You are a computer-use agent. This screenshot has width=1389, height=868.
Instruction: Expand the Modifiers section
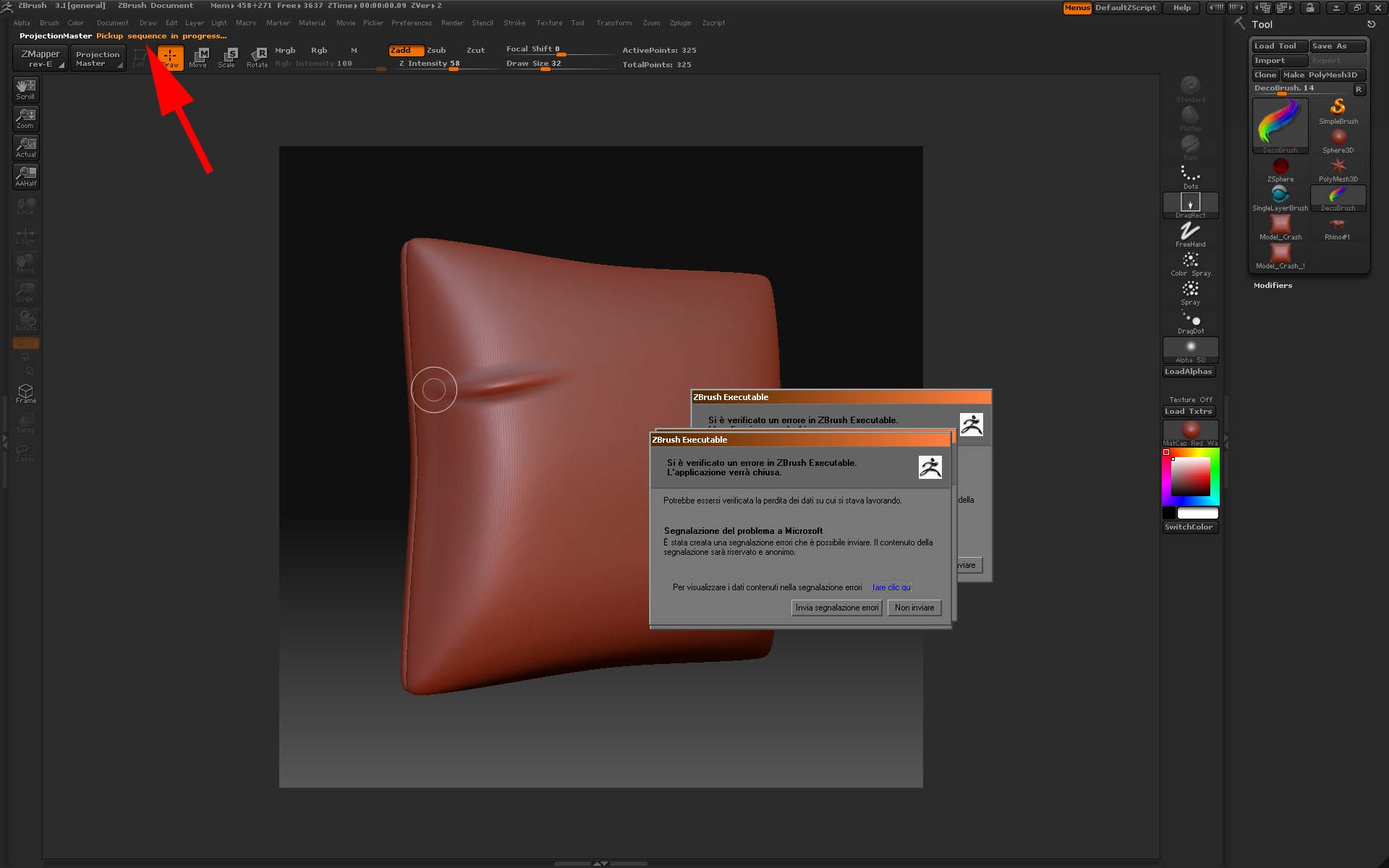click(x=1273, y=285)
